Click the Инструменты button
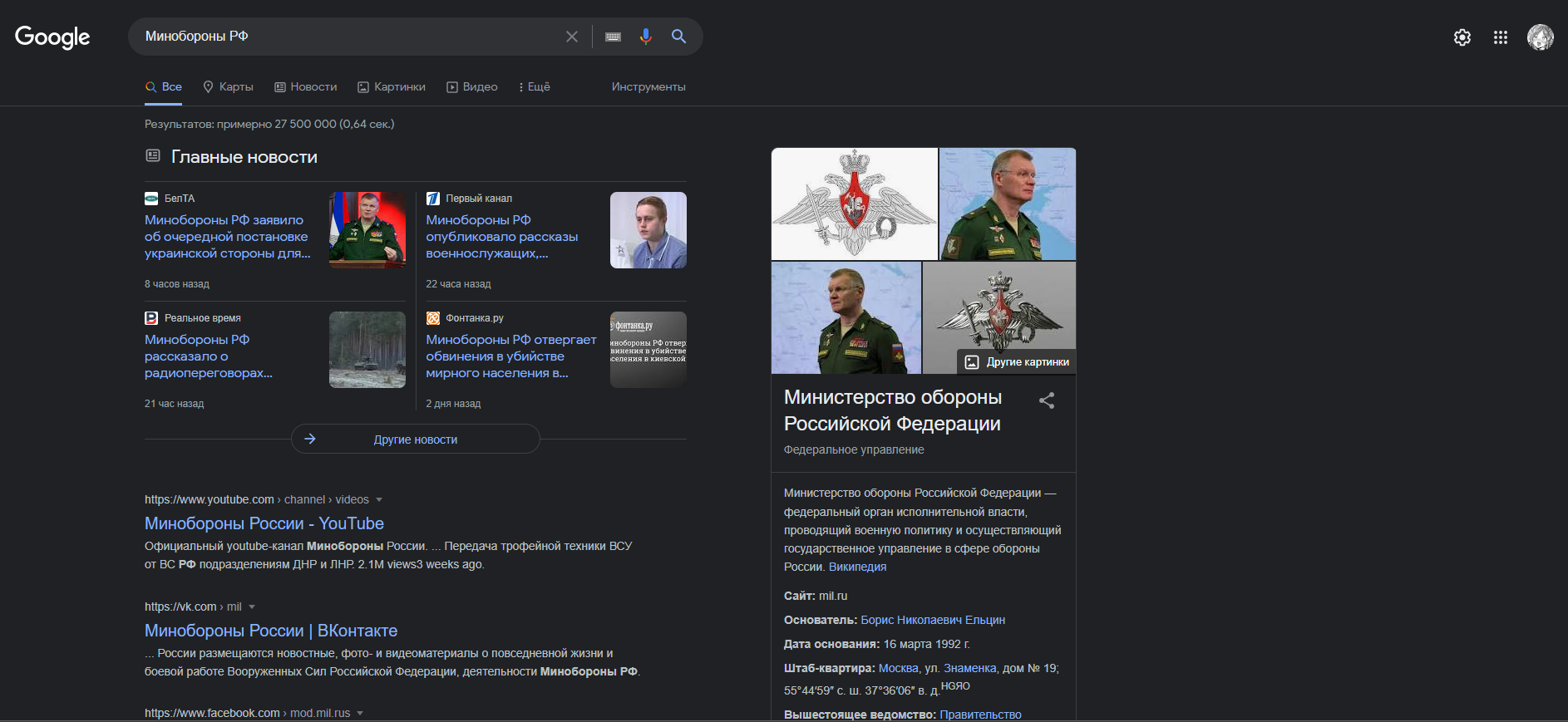 pos(648,86)
